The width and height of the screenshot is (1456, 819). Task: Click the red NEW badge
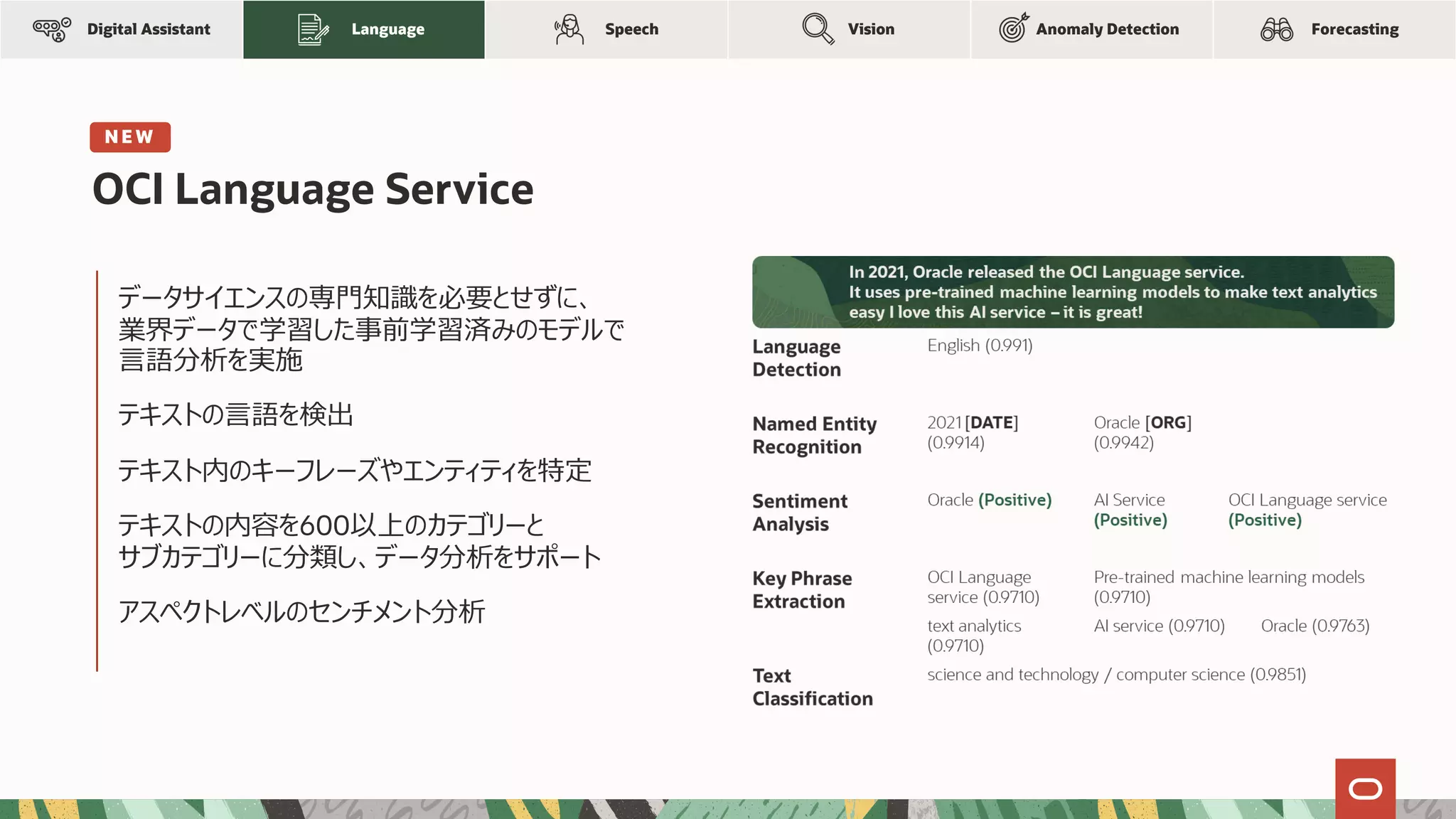(x=130, y=136)
